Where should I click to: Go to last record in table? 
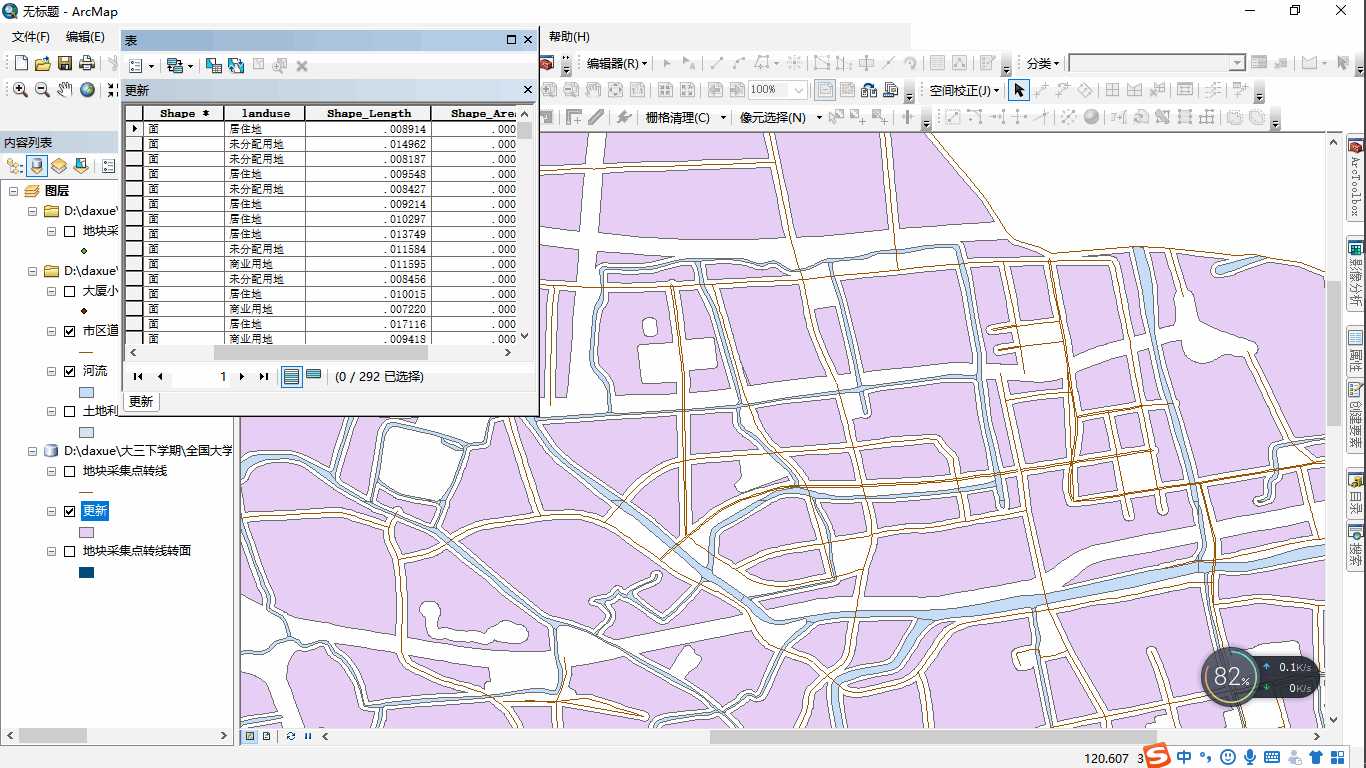(x=264, y=377)
